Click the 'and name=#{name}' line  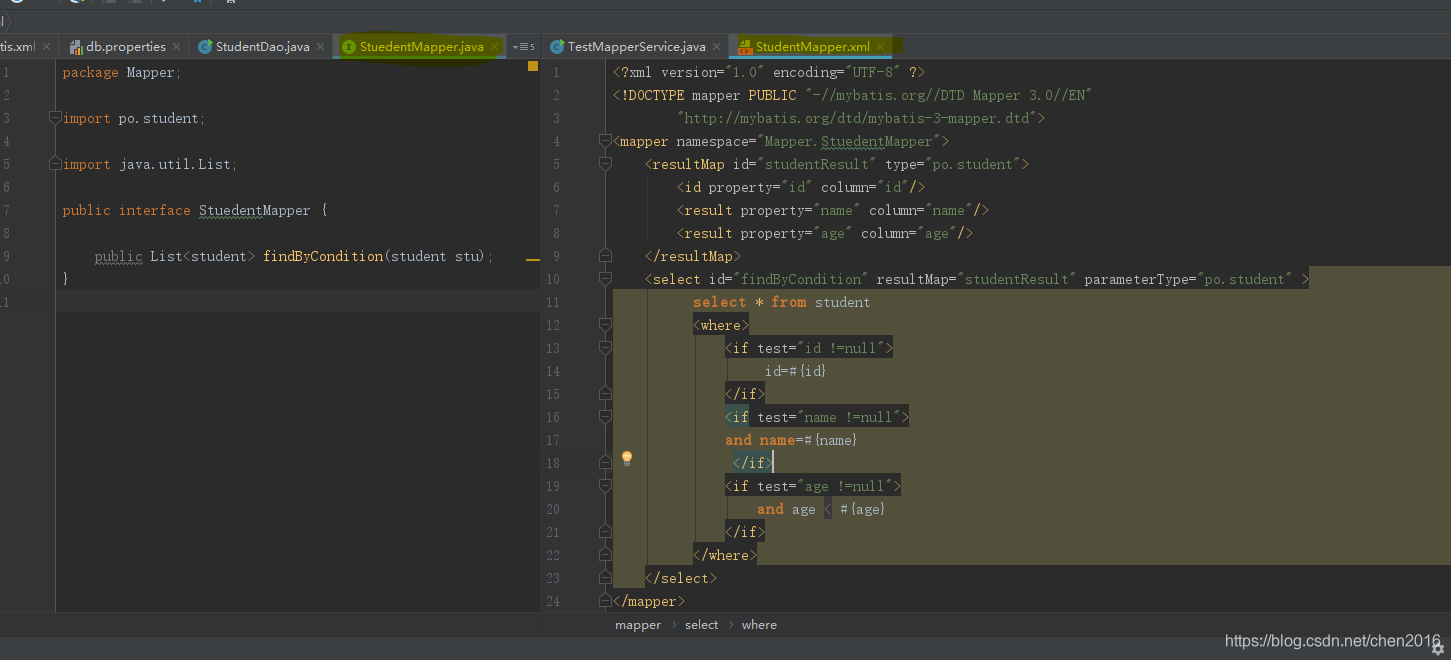[791, 440]
